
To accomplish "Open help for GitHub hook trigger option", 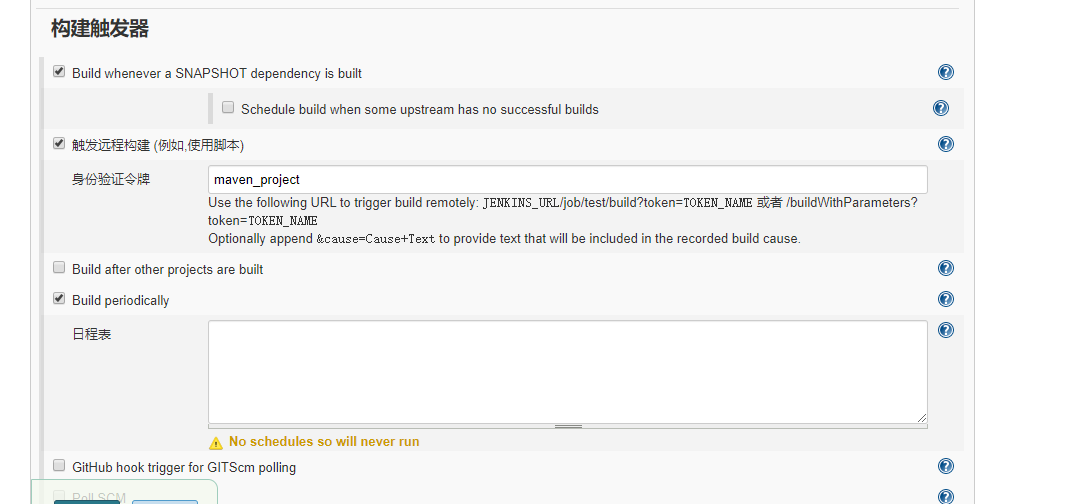I will tap(945, 466).
